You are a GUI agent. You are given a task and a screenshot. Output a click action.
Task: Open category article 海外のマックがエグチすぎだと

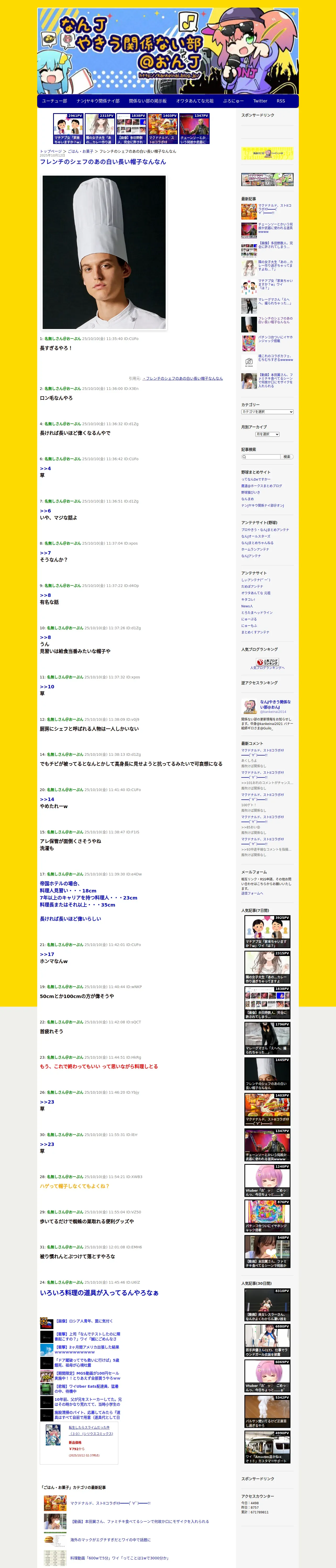(110, 1540)
